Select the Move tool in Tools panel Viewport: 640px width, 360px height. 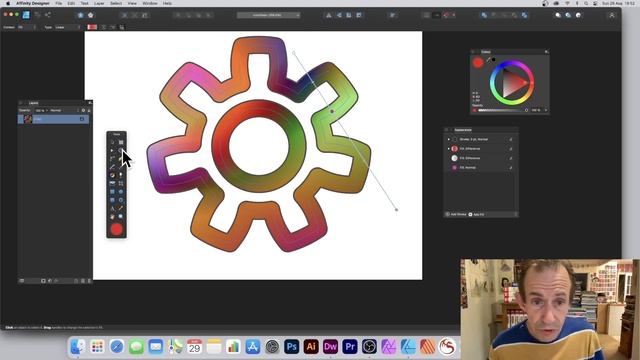pyautogui.click(x=112, y=142)
